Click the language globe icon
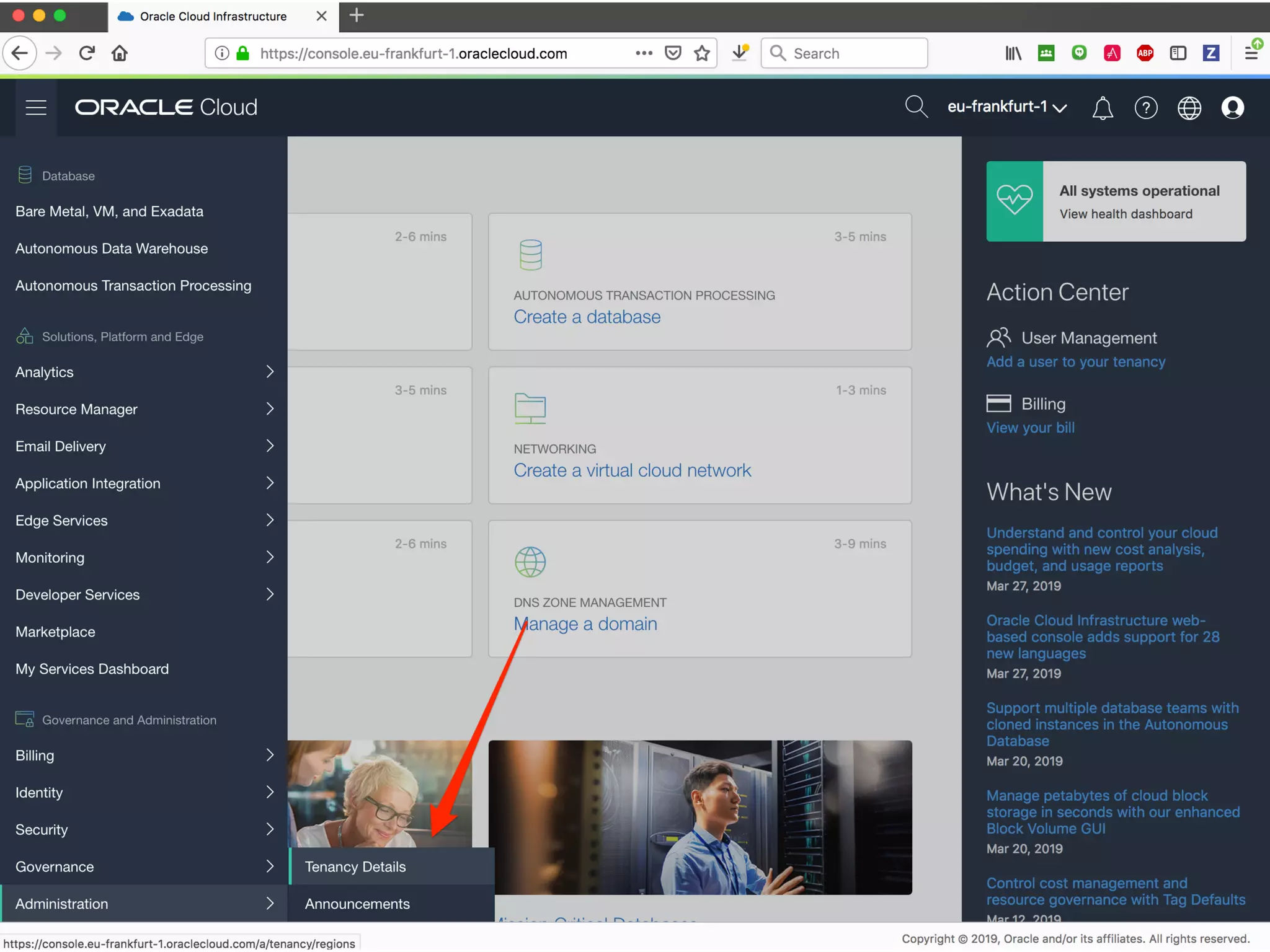The image size is (1270, 952). coord(1189,108)
